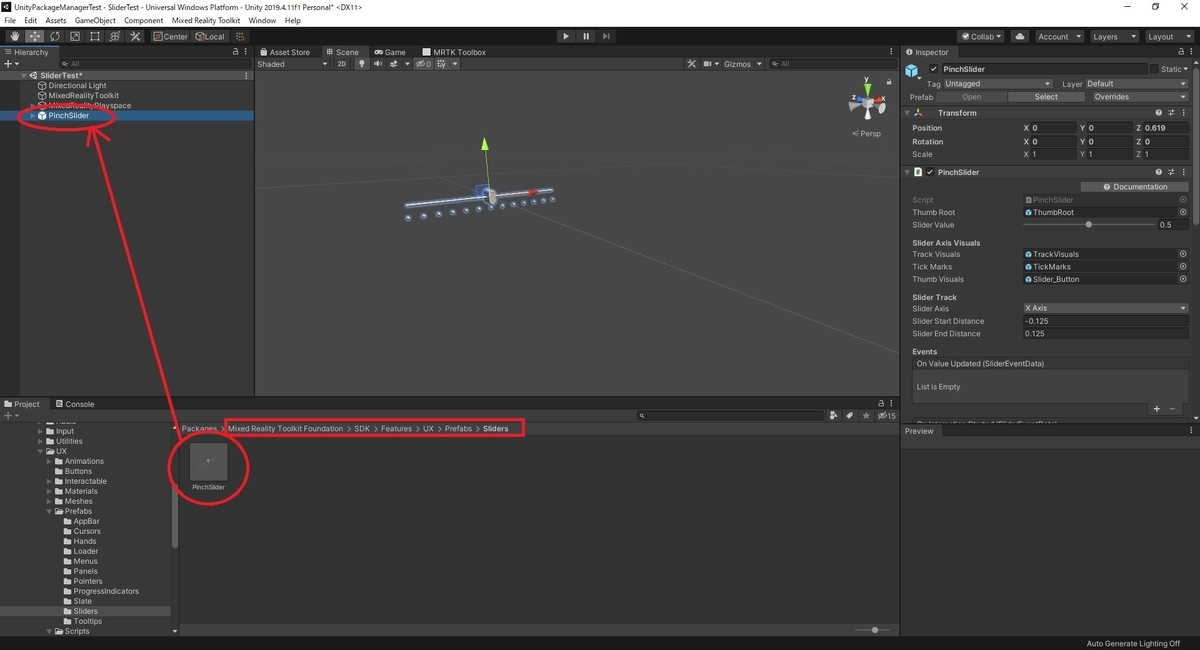The image size is (1200, 650).
Task: Open scene component tools icon
Action: [x=692, y=64]
